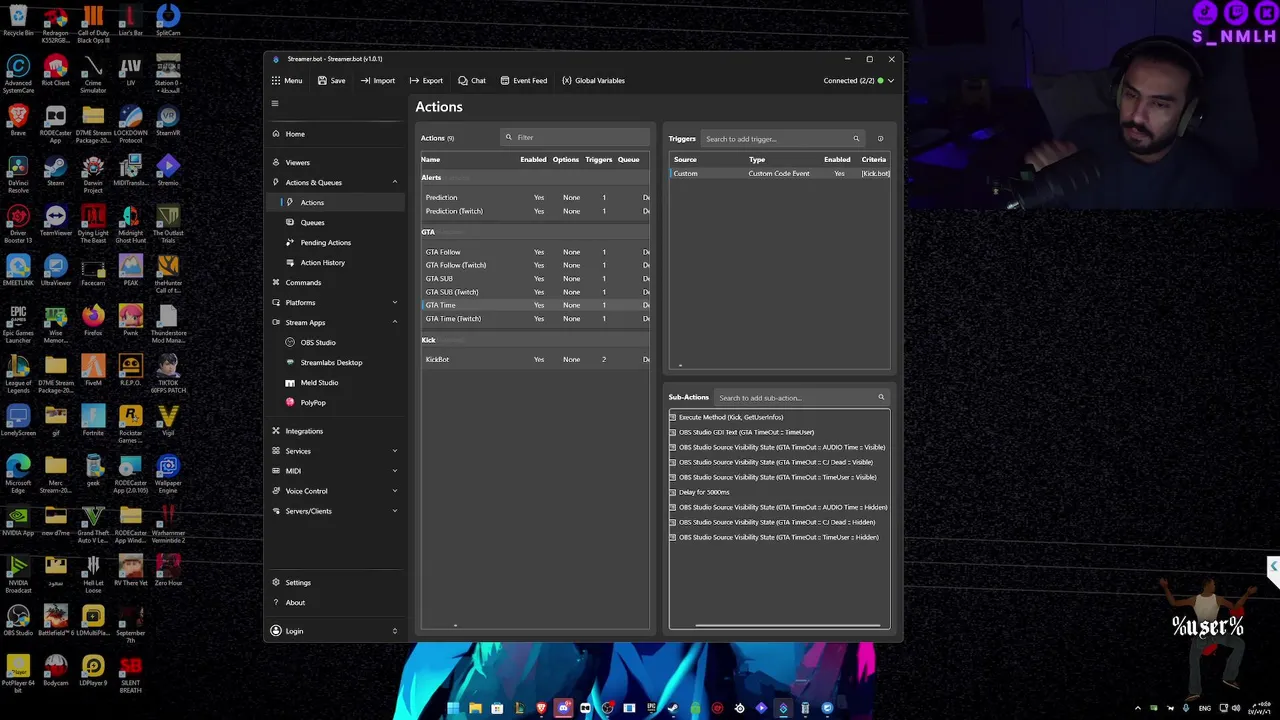Select the KickBot action row

point(535,359)
